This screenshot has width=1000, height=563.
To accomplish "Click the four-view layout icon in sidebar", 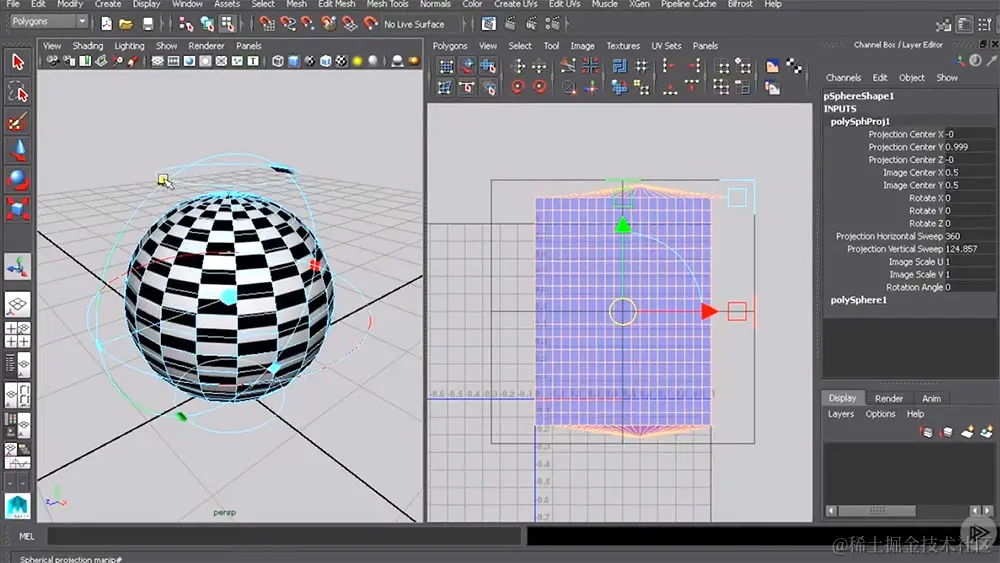I will point(17,335).
